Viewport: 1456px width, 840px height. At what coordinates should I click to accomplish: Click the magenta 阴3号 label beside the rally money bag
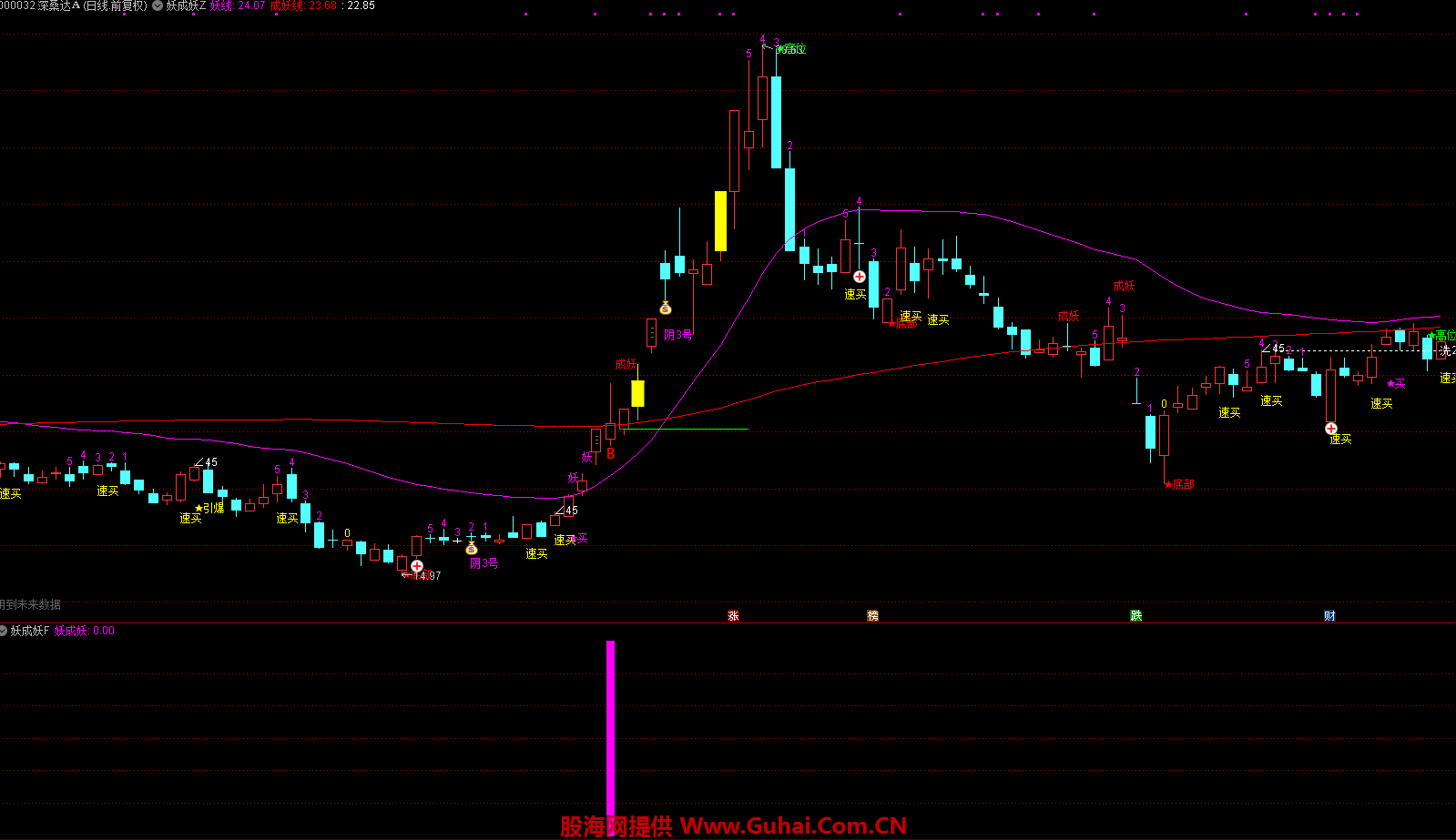[678, 335]
